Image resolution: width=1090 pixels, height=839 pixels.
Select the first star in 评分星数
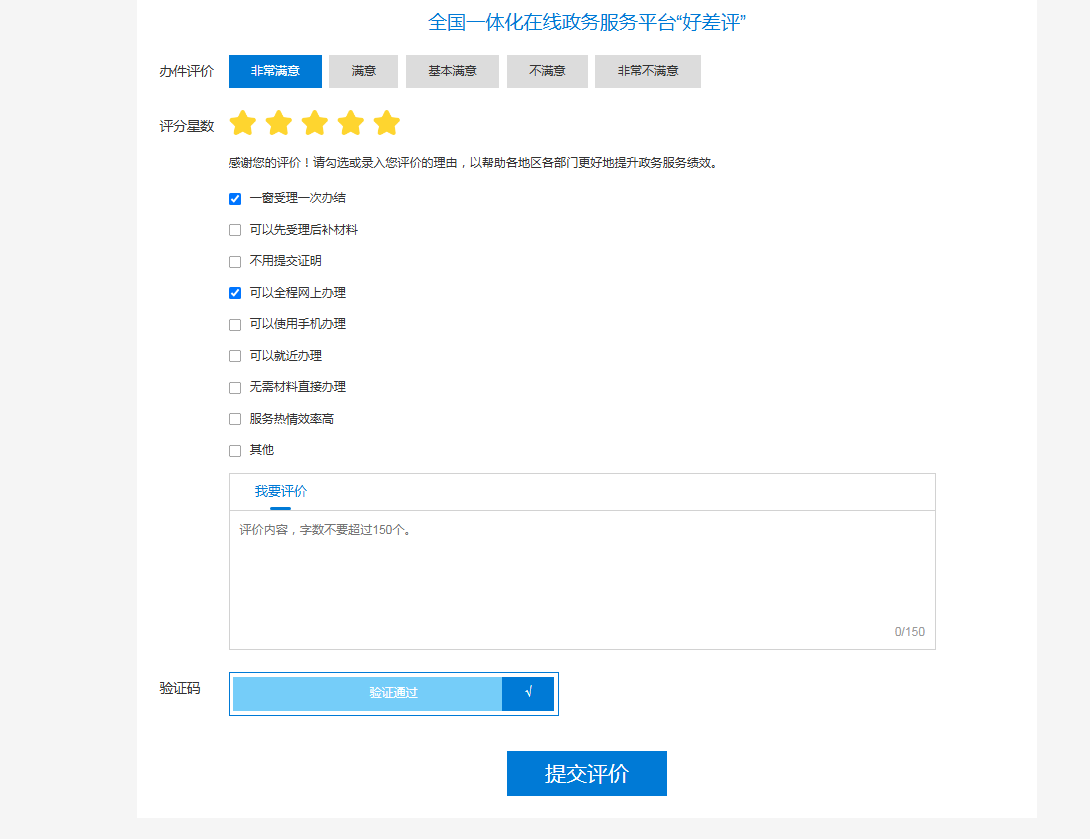(x=243, y=123)
